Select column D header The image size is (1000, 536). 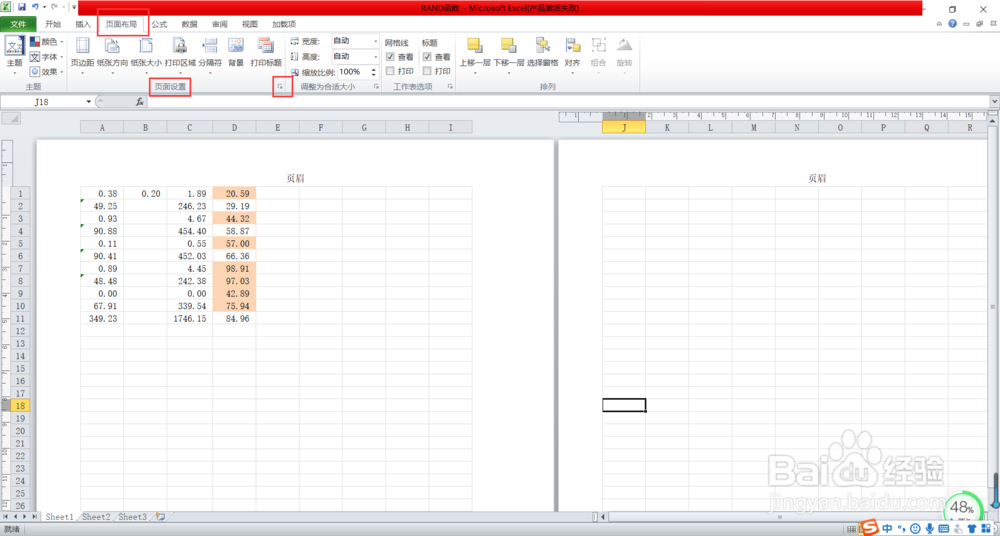[234, 128]
